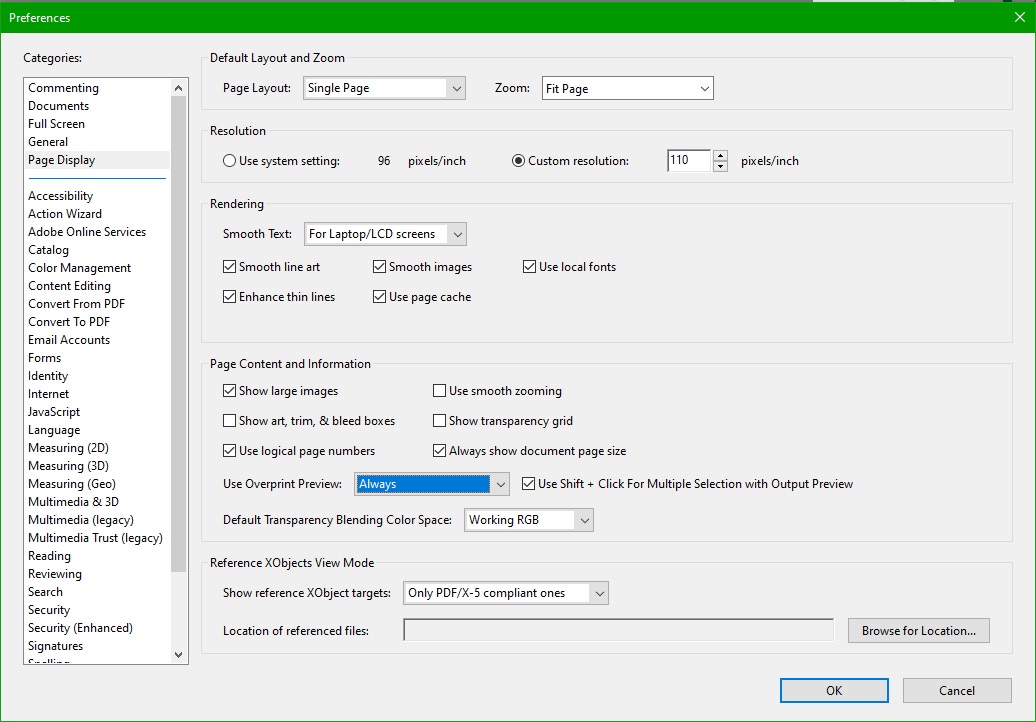Turn on Show art, trim, & bleed boxes
This screenshot has width=1036, height=722.
click(x=230, y=421)
